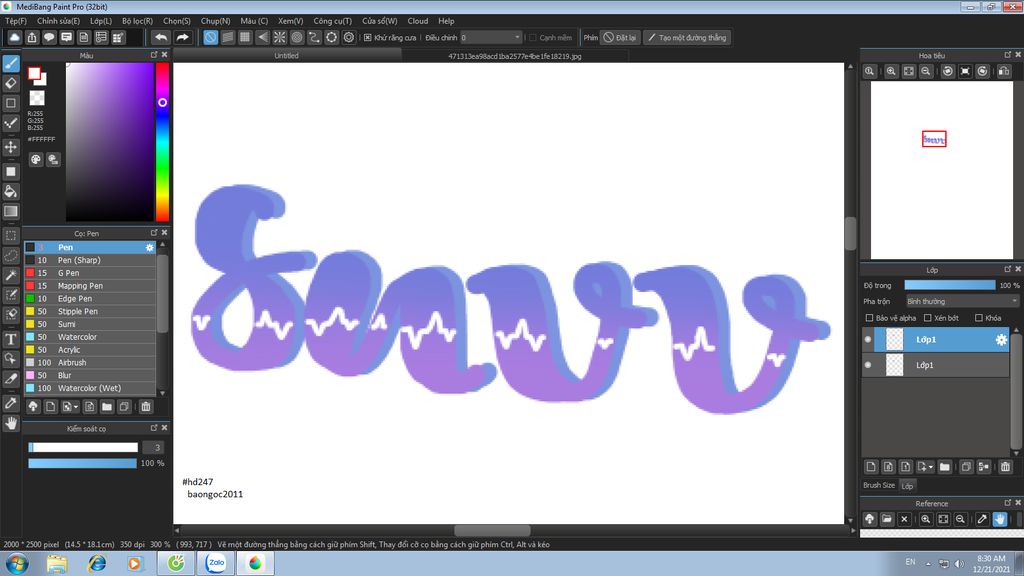
Task: Select the Move tool
Action: [x=11, y=147]
